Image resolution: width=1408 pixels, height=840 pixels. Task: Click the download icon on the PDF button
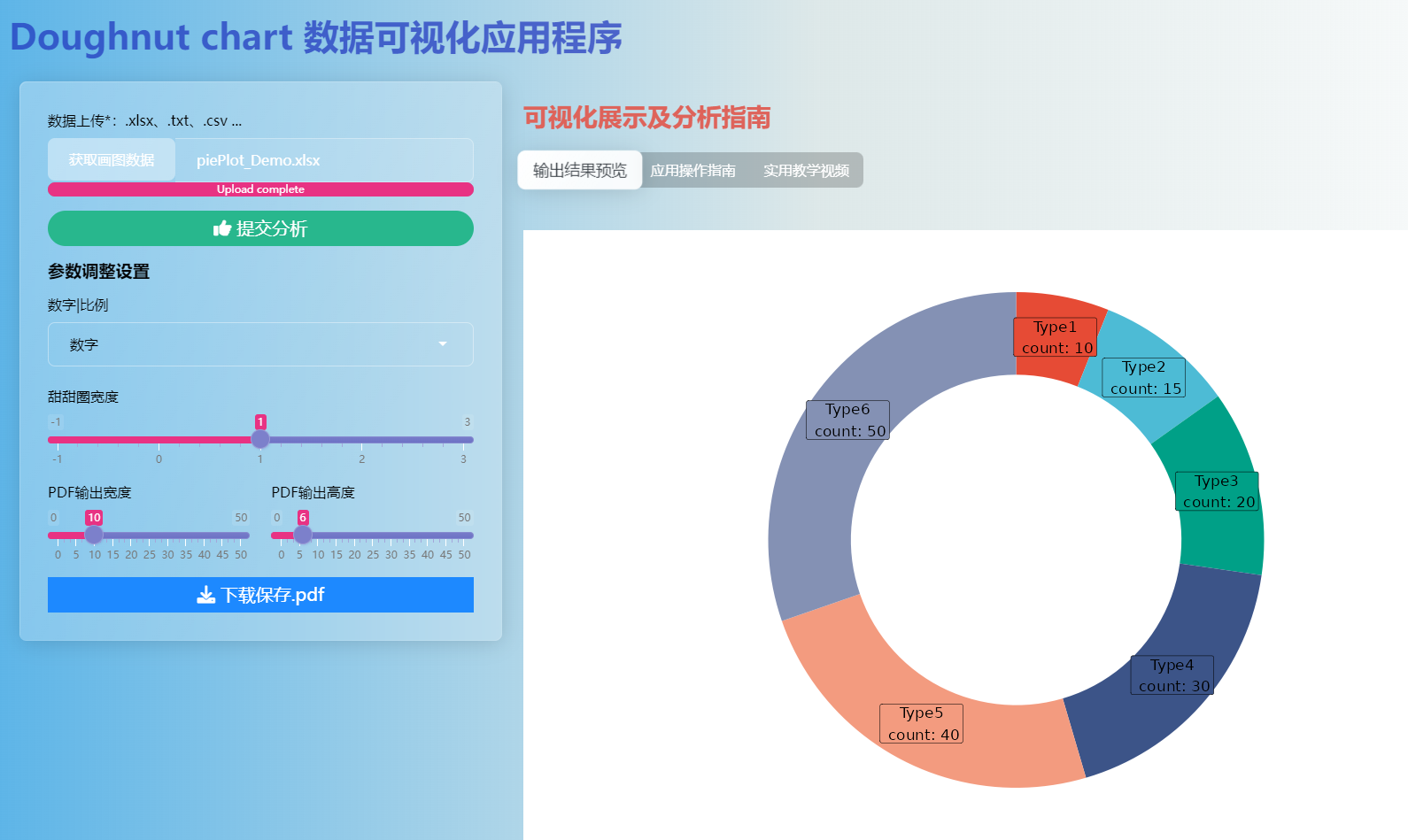click(x=205, y=595)
